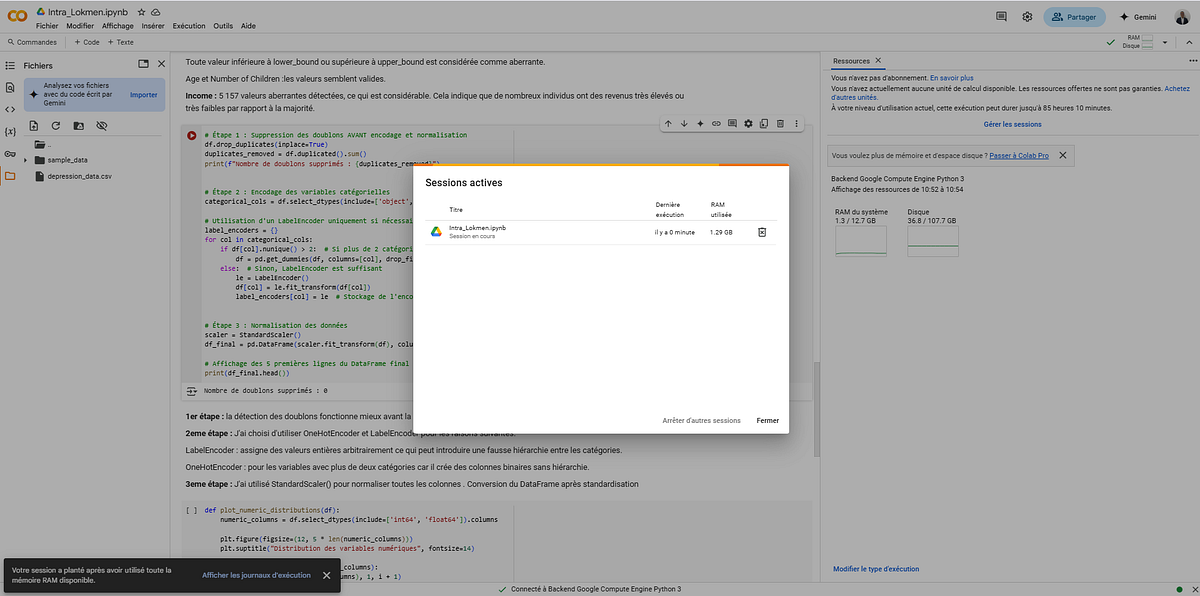The height and width of the screenshot is (596, 1200).
Task: Open the Commandes palette
Action: (32, 42)
